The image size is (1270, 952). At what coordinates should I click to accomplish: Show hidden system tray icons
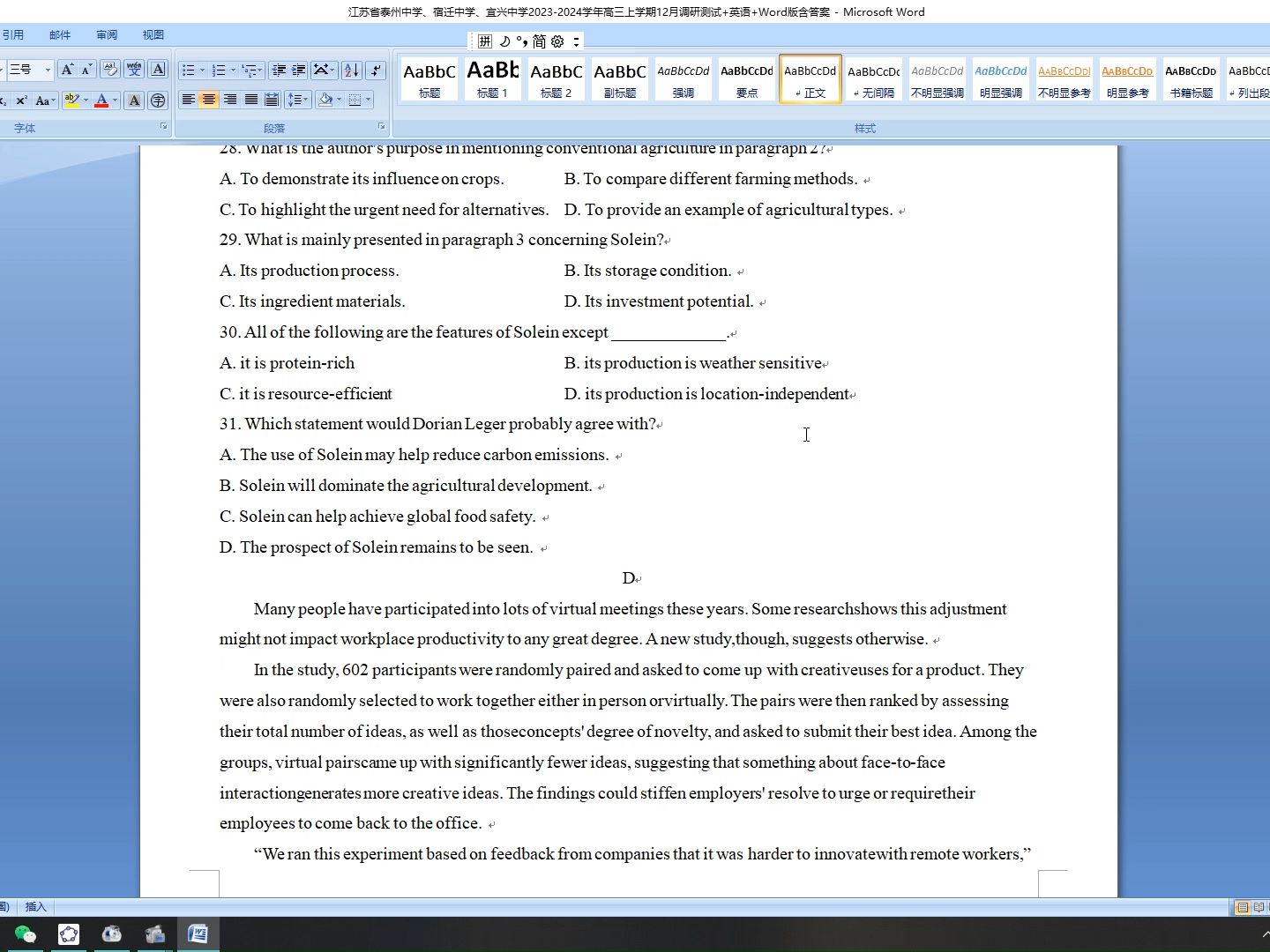click(1265, 933)
